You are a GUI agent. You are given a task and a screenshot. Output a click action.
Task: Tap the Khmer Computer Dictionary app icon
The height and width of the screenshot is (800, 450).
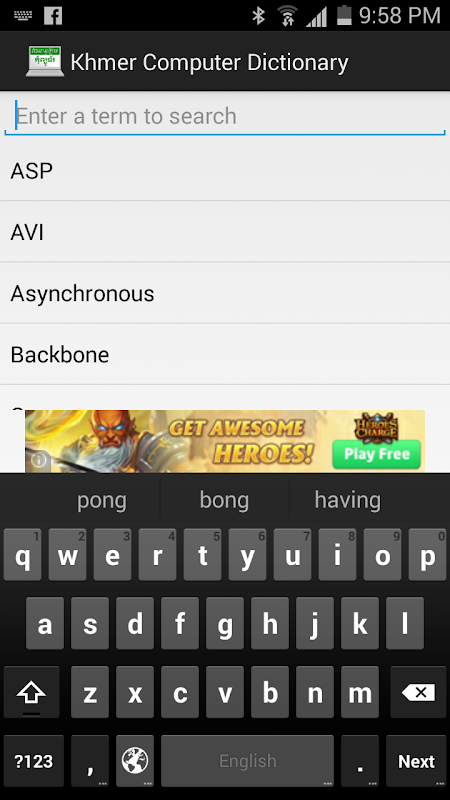45,61
